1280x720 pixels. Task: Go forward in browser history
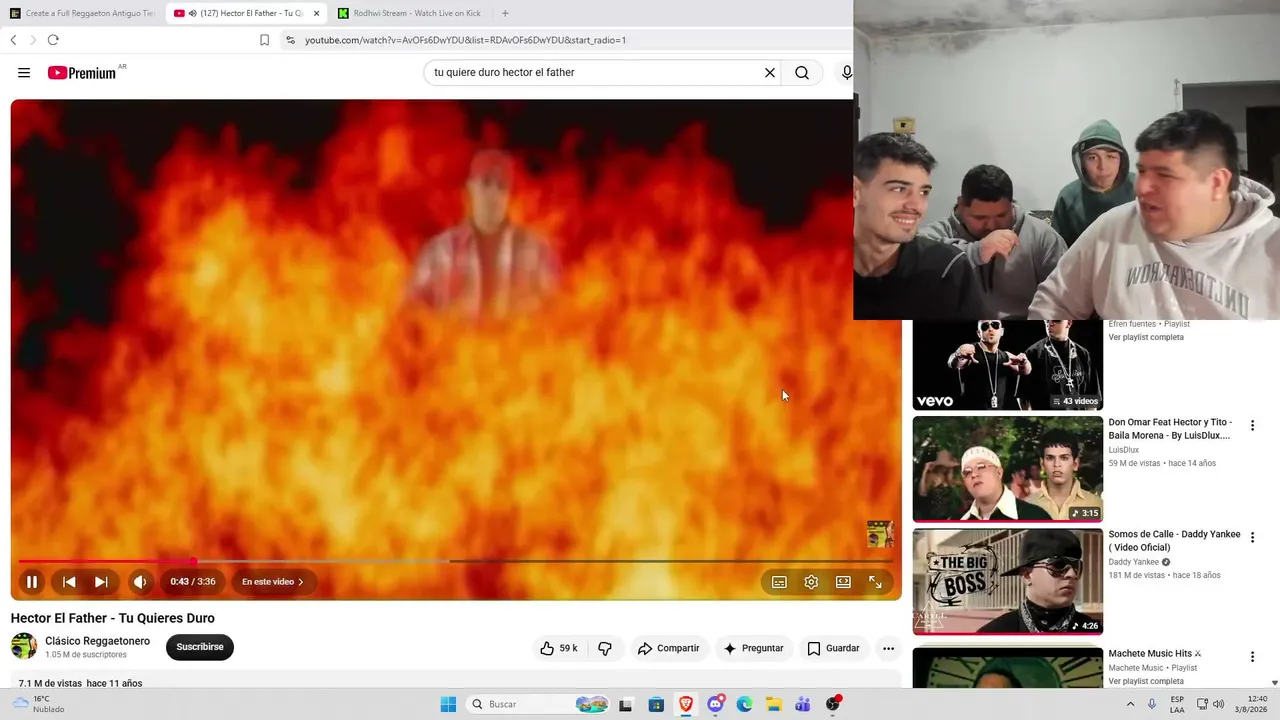[x=32, y=40]
